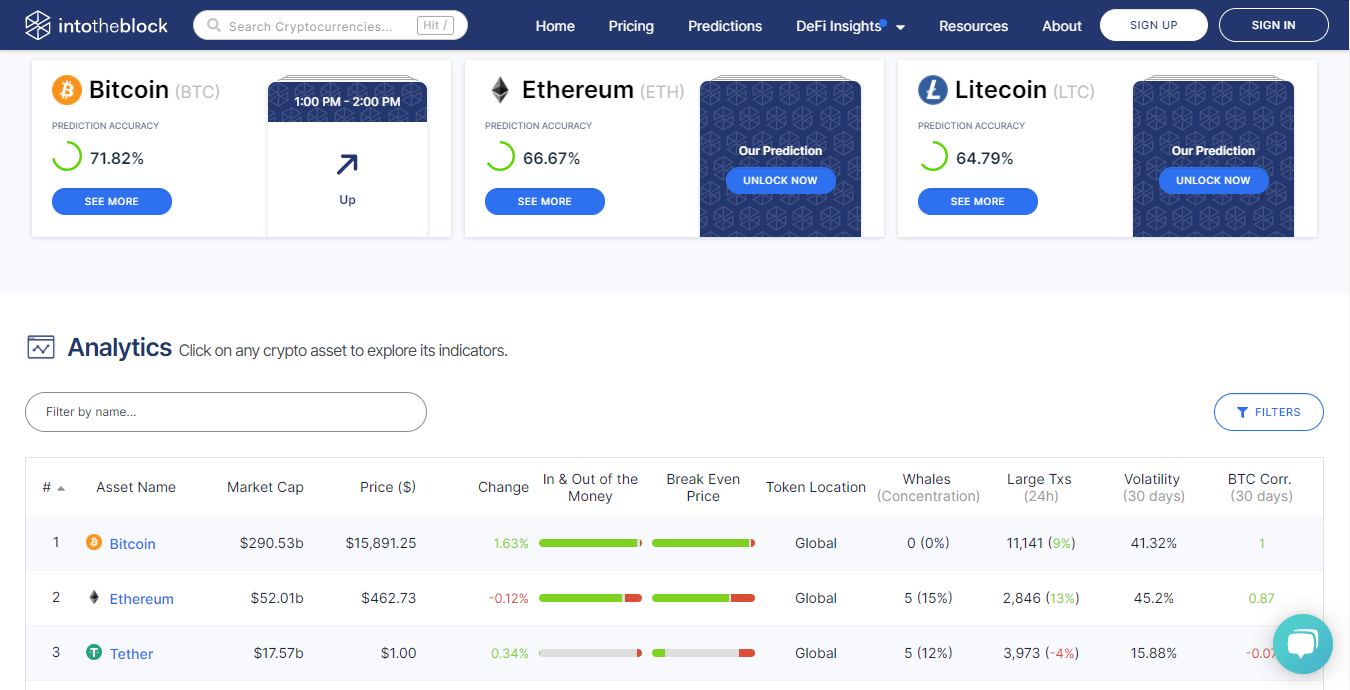Open the Bitcoin asset link

coord(133,544)
